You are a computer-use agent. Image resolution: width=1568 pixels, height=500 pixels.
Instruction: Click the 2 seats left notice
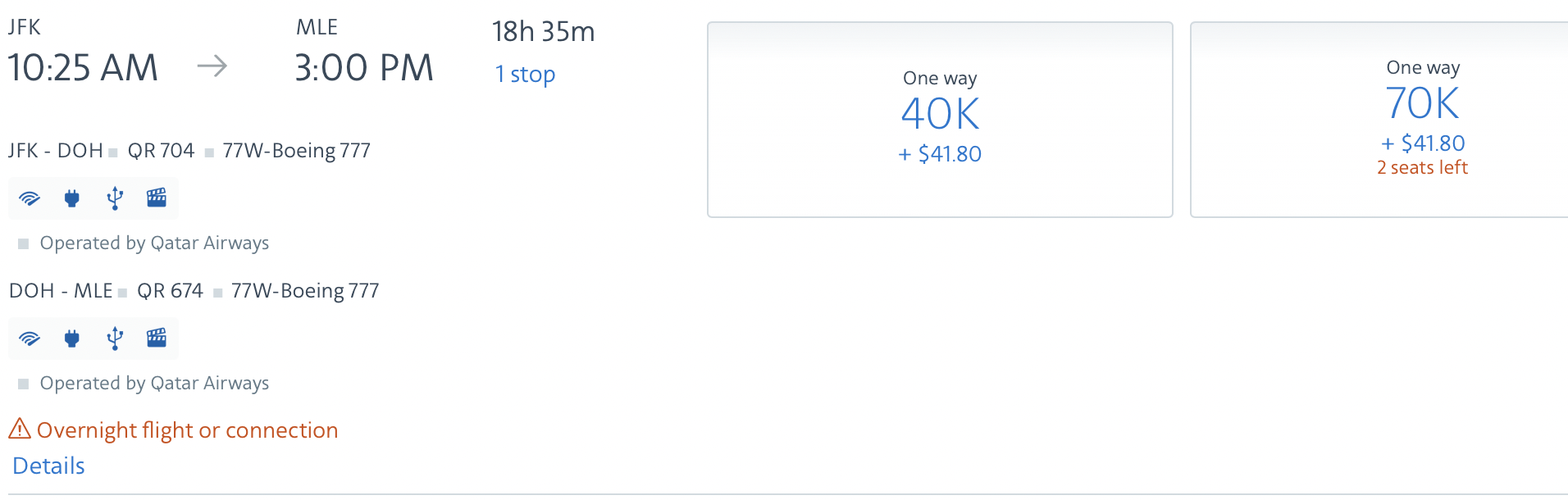[1422, 167]
